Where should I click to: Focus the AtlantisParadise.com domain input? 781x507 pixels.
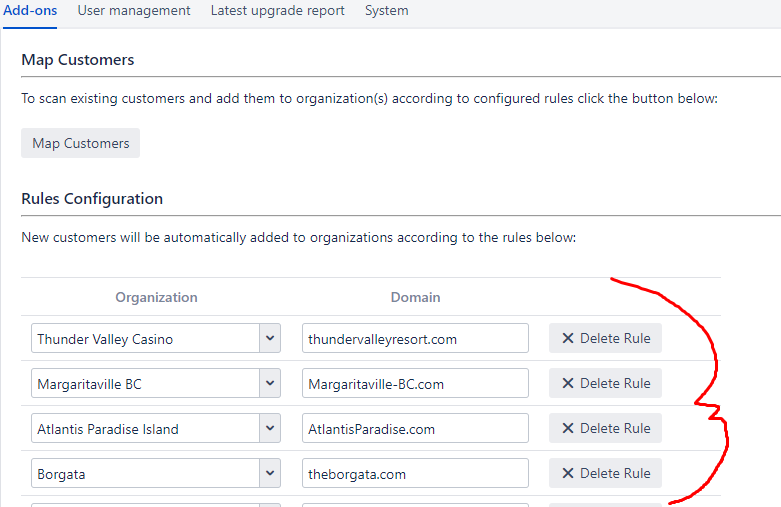(x=415, y=429)
